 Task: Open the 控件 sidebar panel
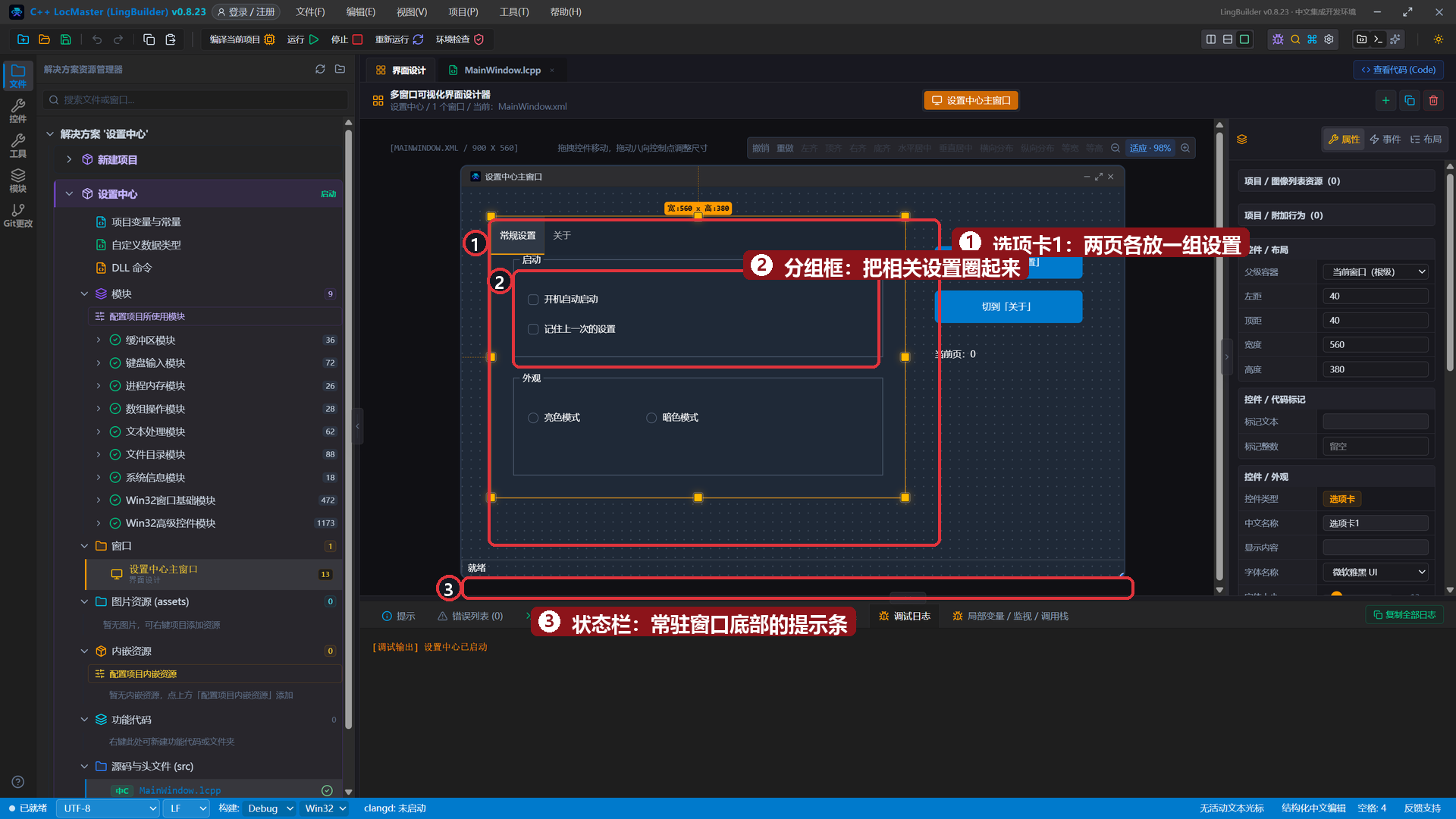[17, 111]
